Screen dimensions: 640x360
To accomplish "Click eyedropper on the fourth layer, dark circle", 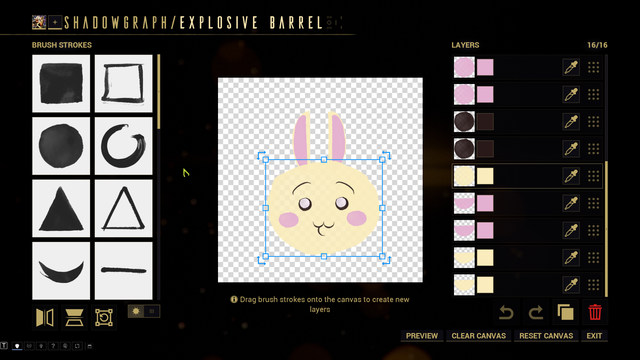I will point(571,149).
